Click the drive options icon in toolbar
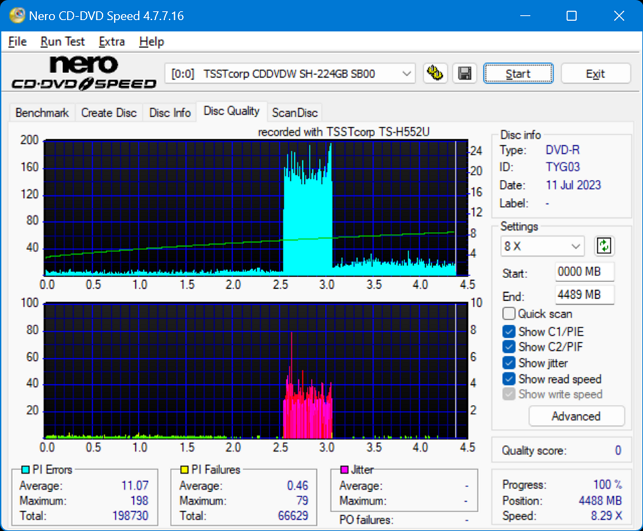Screen dimensions: 643x531 click(435, 73)
